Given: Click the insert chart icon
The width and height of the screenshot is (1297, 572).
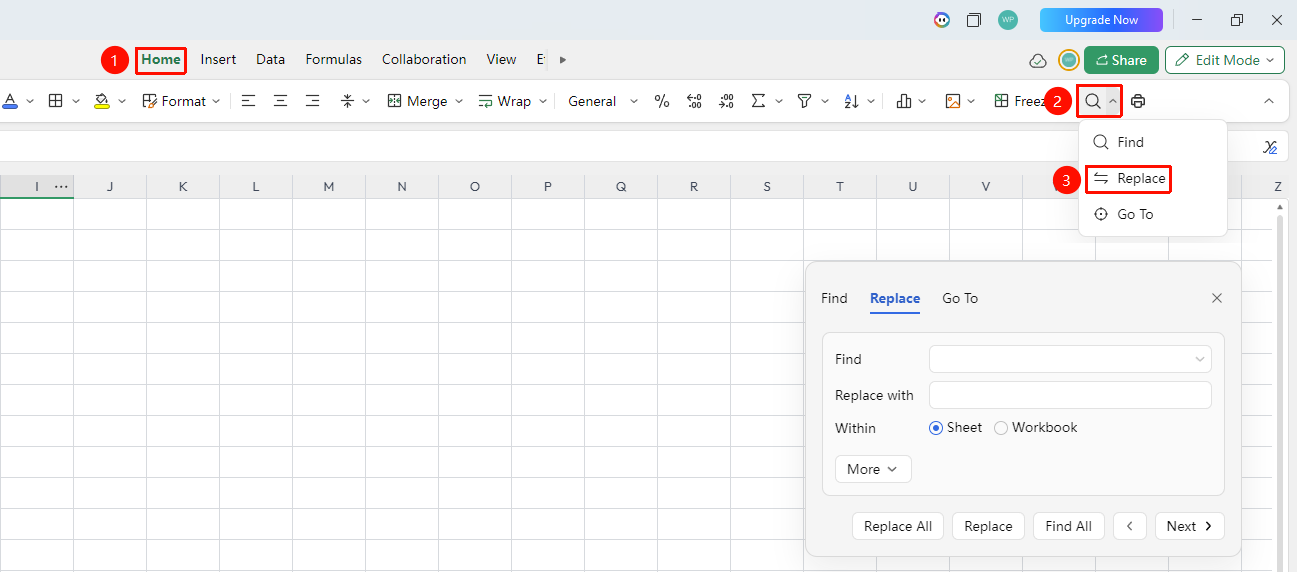Looking at the screenshot, I should point(904,101).
